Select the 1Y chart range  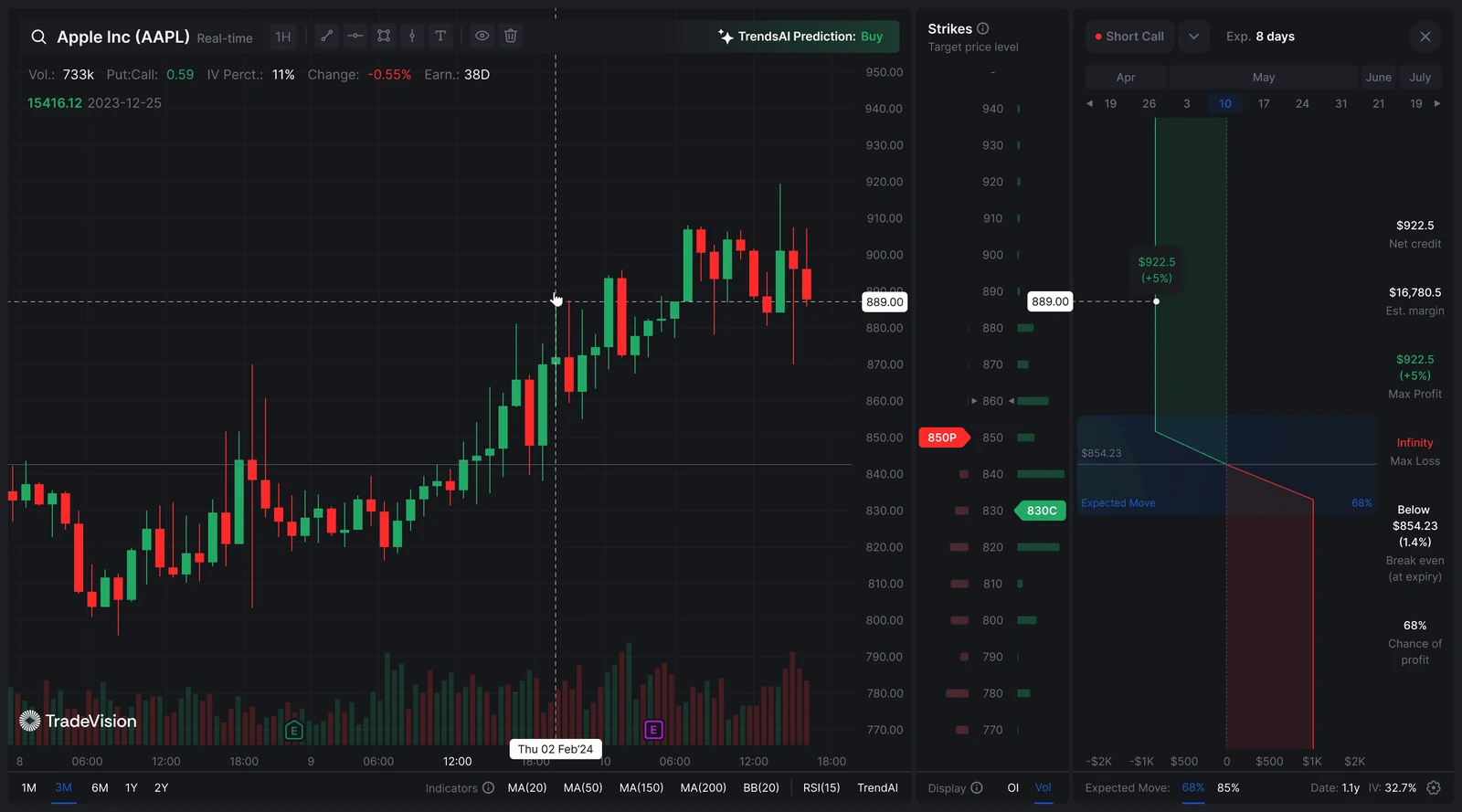pos(132,787)
